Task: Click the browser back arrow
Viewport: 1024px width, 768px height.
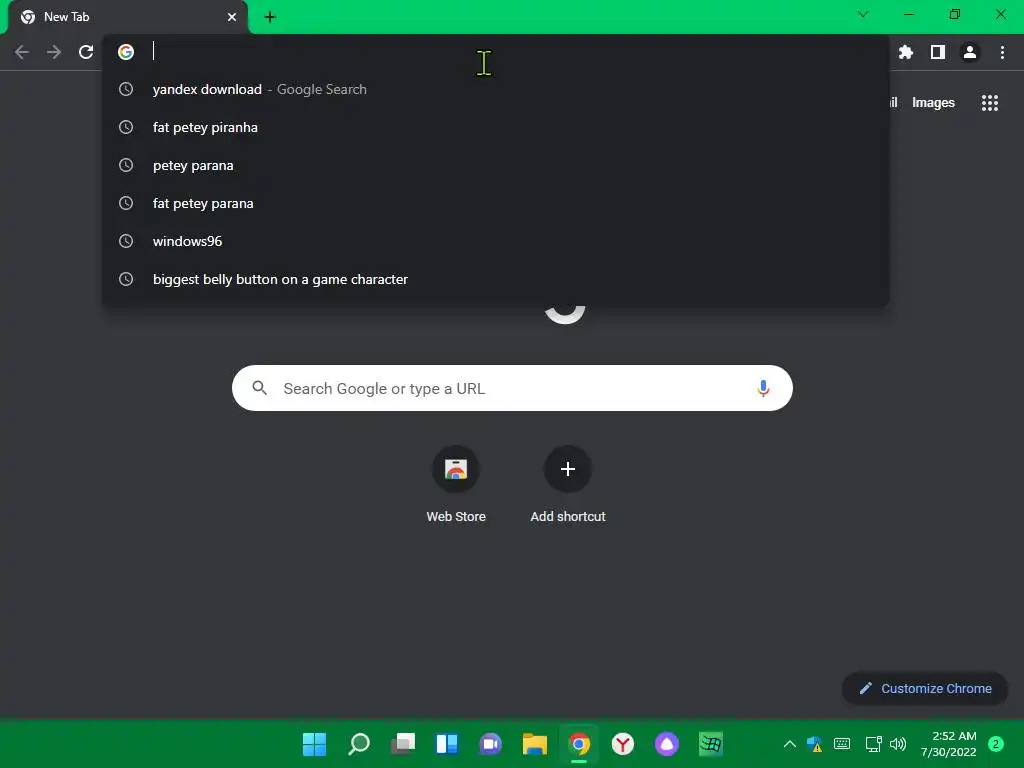Action: (22, 52)
